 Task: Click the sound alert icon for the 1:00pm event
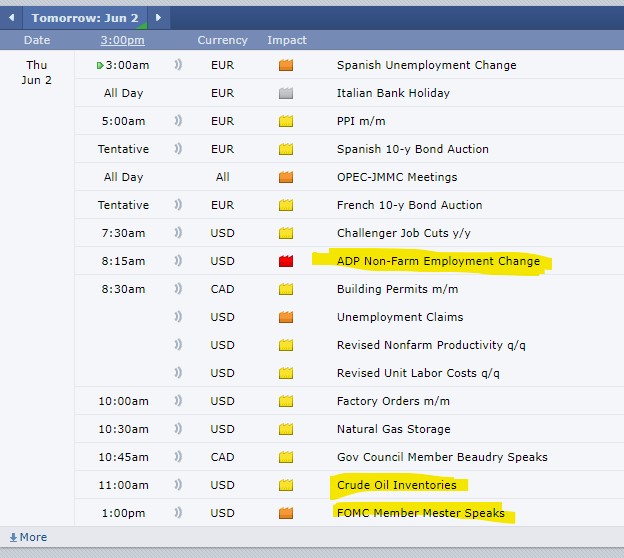coord(178,513)
